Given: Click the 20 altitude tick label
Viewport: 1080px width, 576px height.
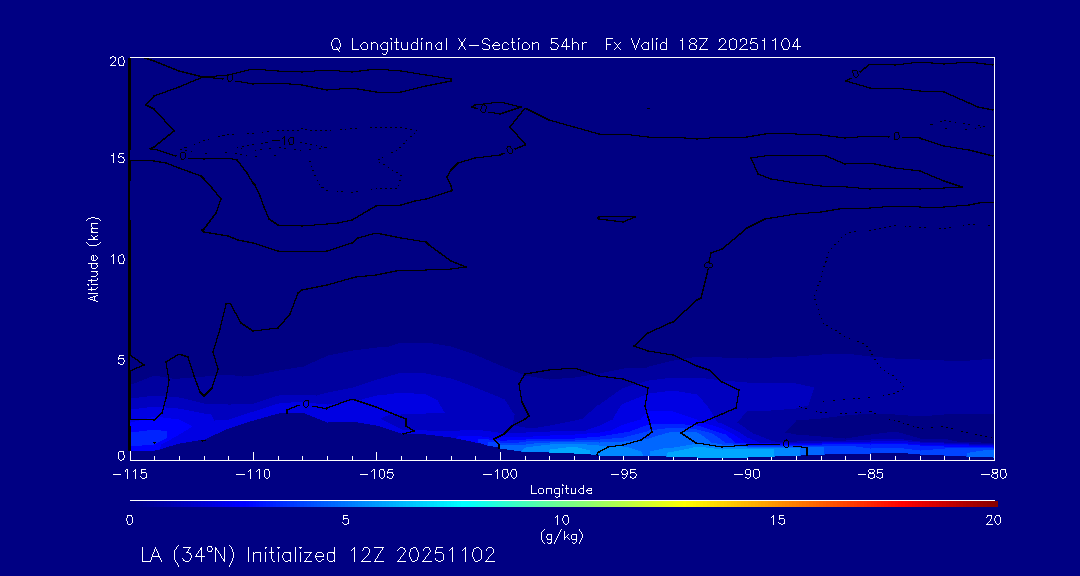Looking at the screenshot, I should tap(118, 61).
